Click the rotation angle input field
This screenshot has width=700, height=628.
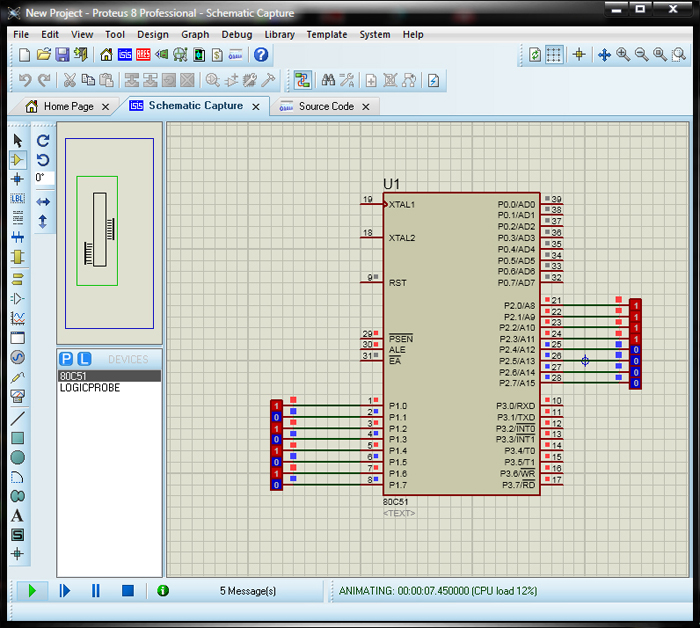[45, 178]
